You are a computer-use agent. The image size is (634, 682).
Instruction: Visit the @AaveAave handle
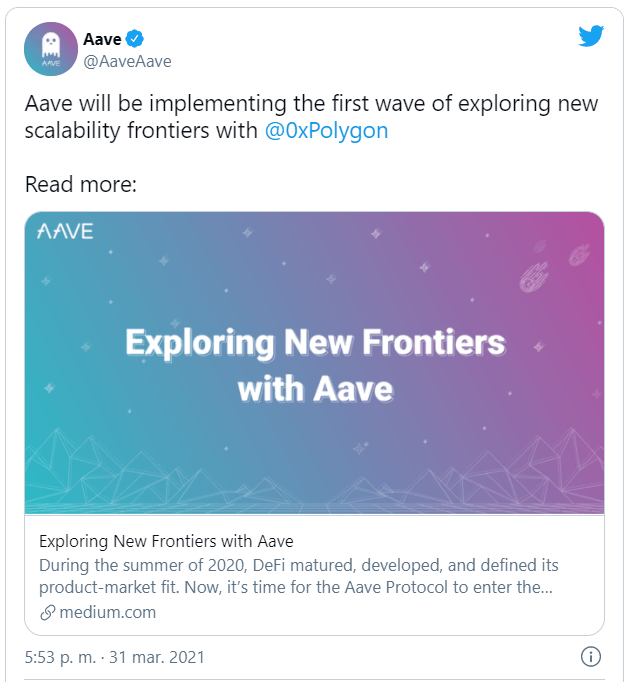coord(127,61)
